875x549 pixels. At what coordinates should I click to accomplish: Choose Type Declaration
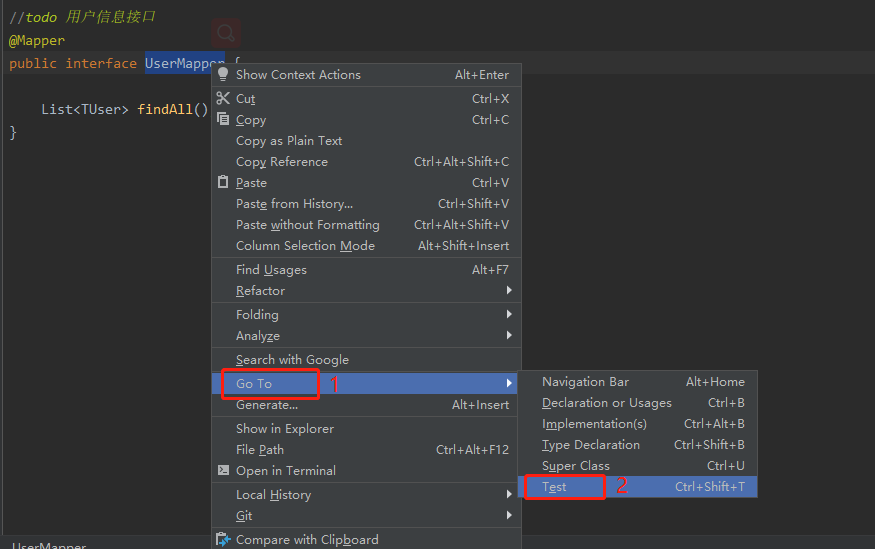[x=638, y=445]
